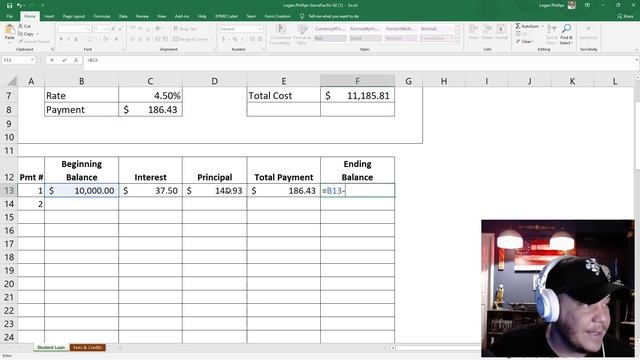Open Ribbon Display Options icon

click(587, 5)
